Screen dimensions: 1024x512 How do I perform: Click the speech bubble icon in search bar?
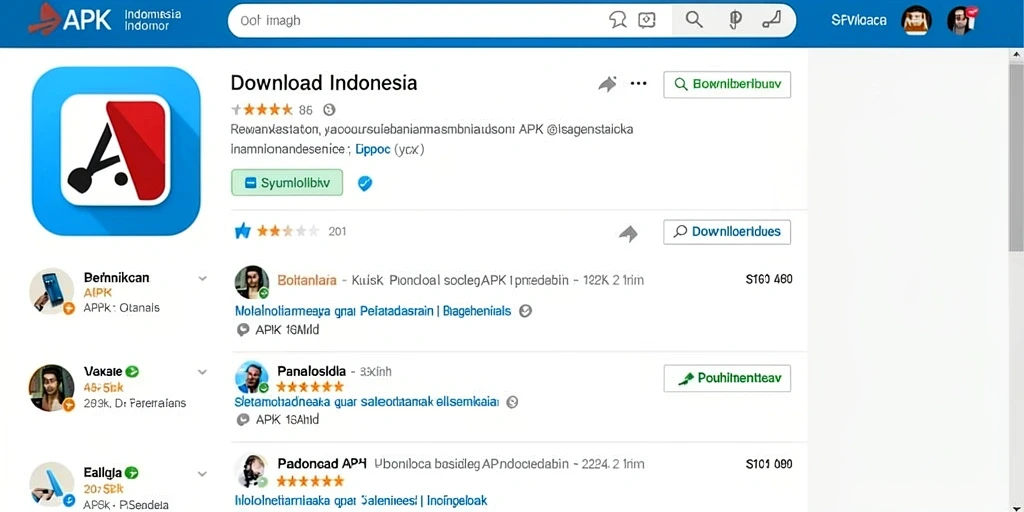click(x=617, y=20)
